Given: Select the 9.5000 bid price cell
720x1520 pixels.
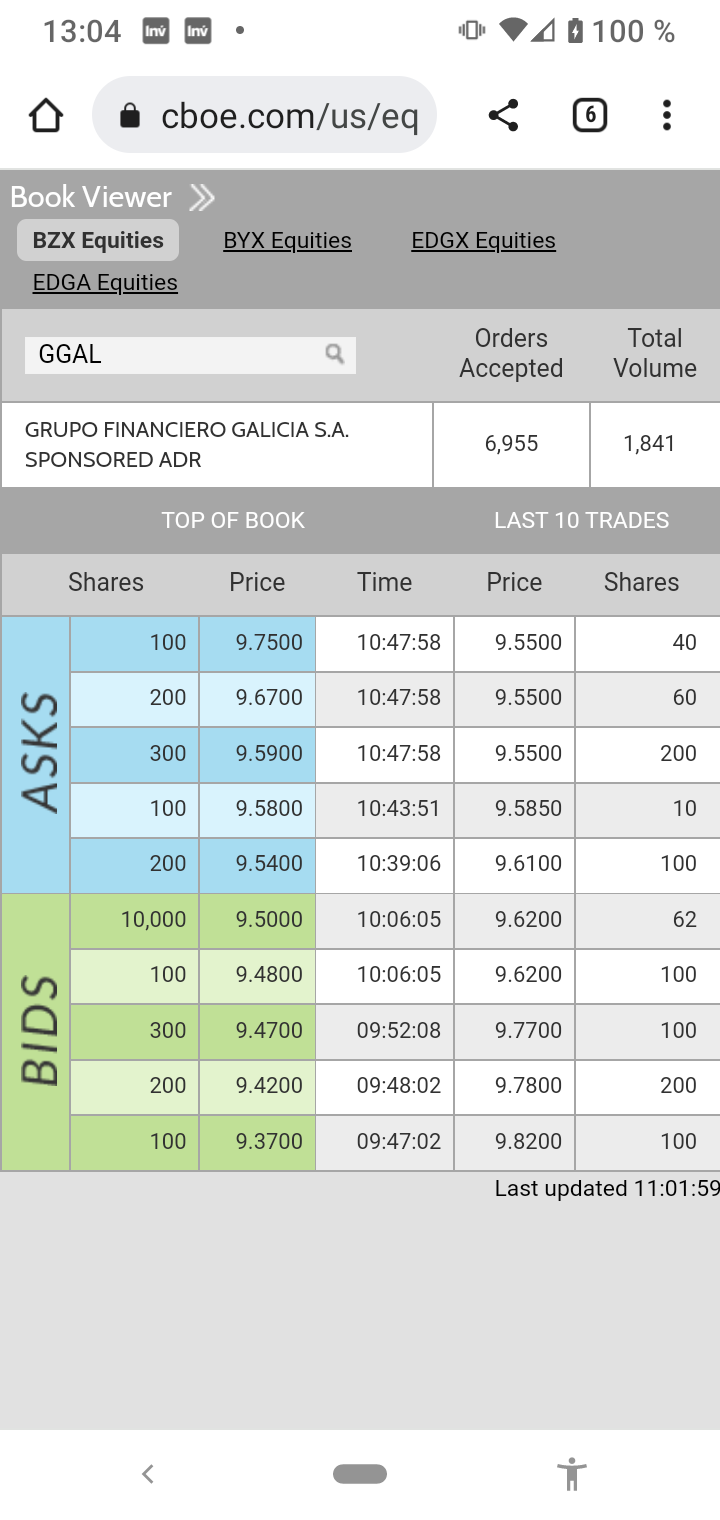Looking at the screenshot, I should click(258, 920).
